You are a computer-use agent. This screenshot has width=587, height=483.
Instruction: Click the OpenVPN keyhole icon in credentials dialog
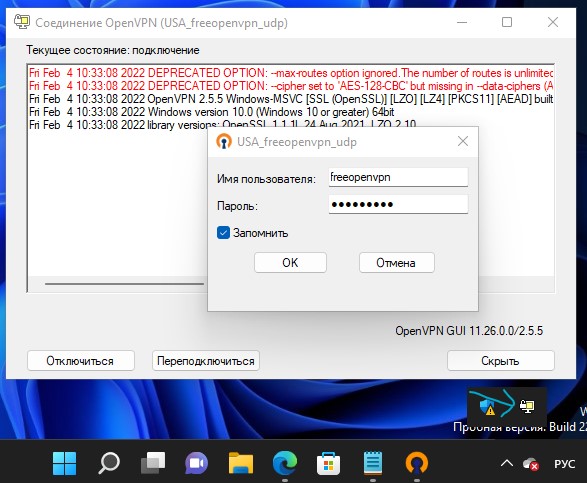224,142
